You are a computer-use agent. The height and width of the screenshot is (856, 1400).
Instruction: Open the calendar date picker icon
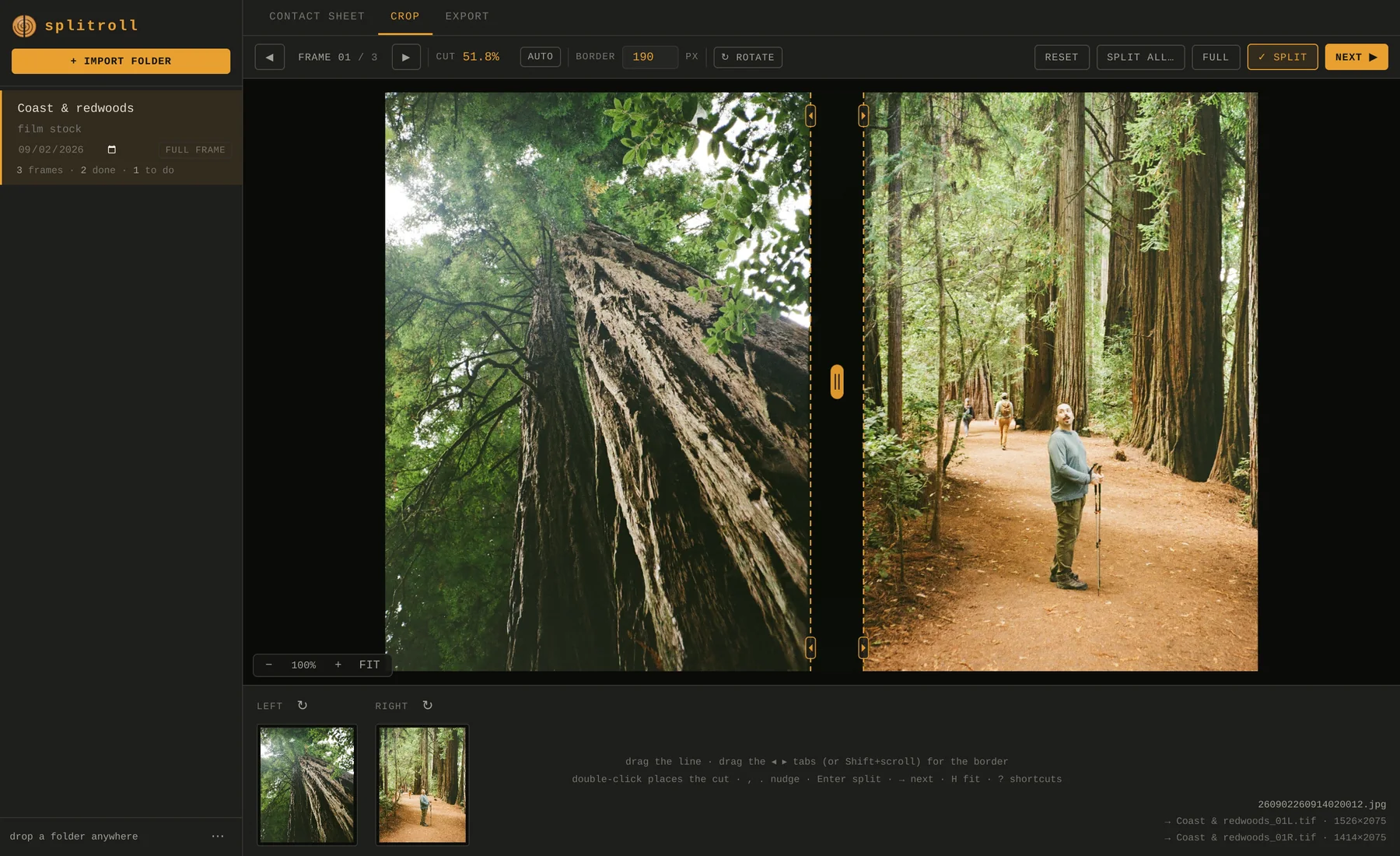[x=111, y=149]
